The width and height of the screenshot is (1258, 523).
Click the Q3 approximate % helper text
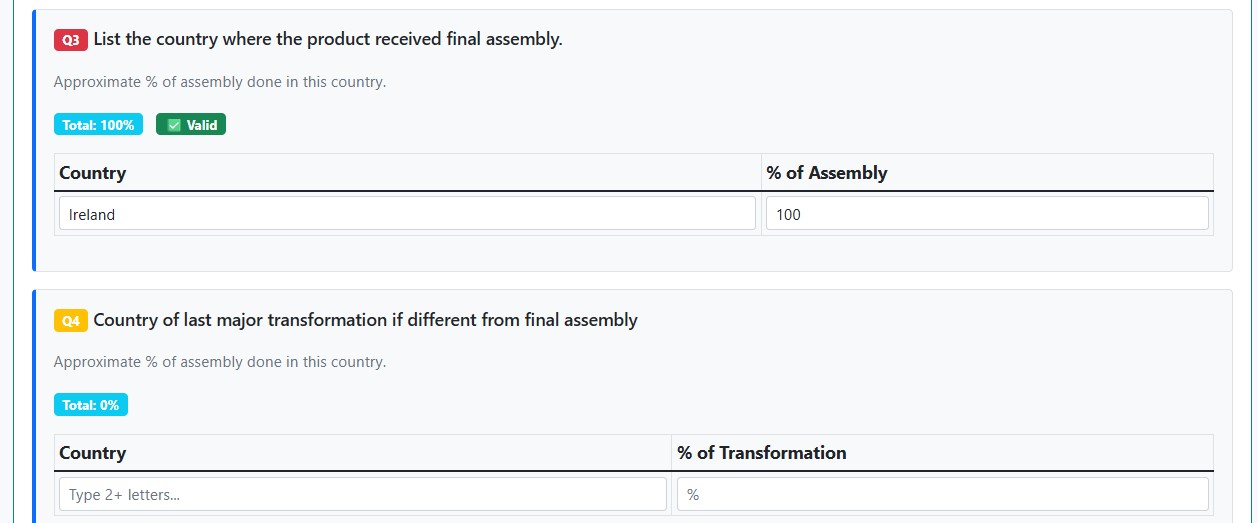click(x=220, y=82)
